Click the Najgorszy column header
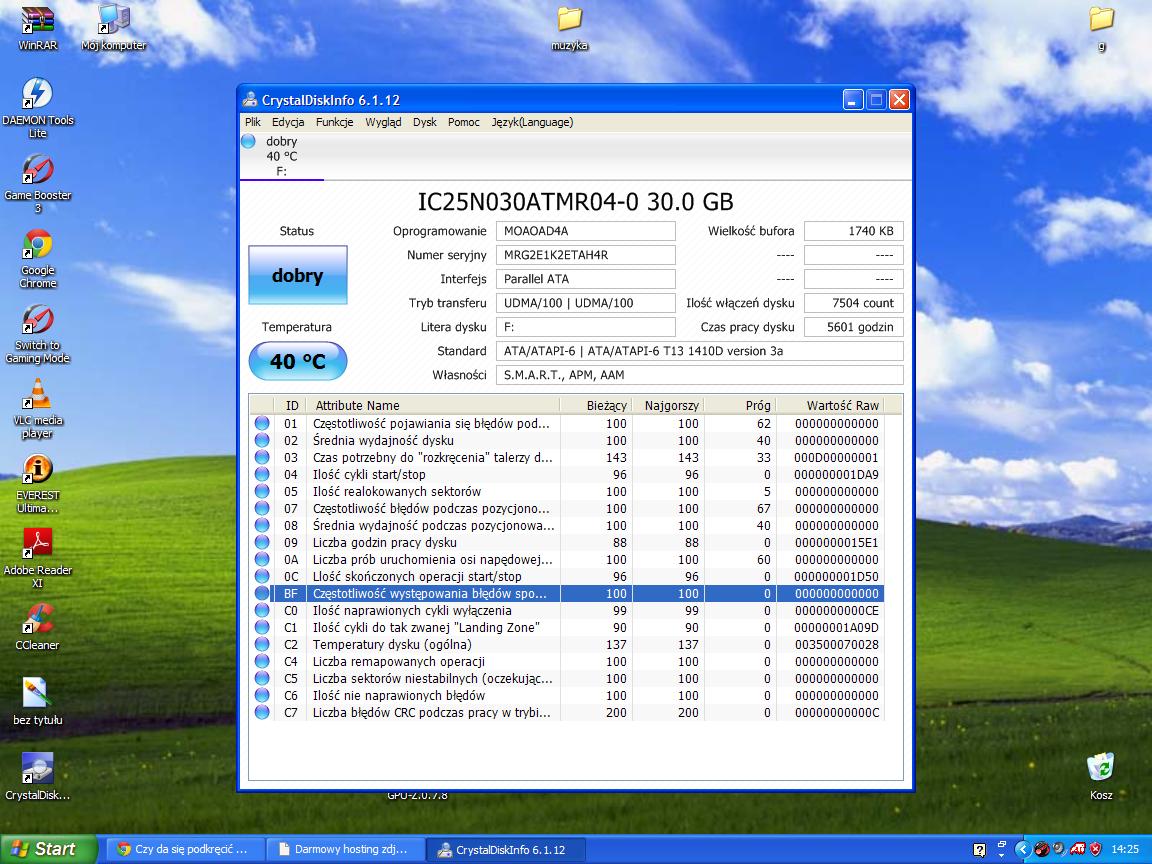The image size is (1152, 864). (667, 405)
